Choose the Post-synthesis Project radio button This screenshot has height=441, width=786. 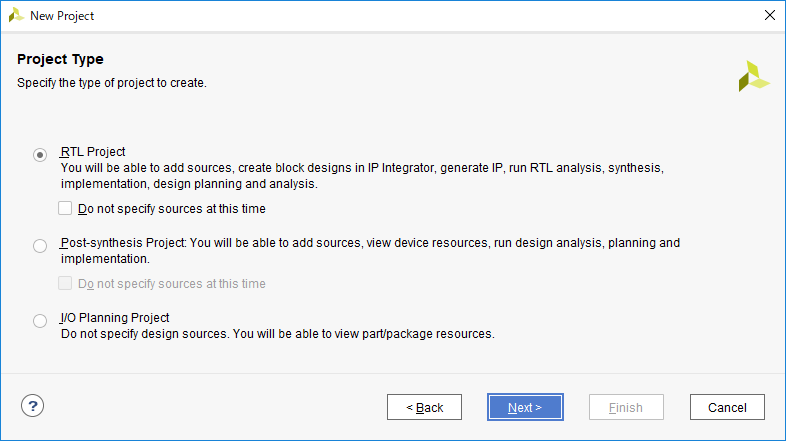pyautogui.click(x=40, y=245)
